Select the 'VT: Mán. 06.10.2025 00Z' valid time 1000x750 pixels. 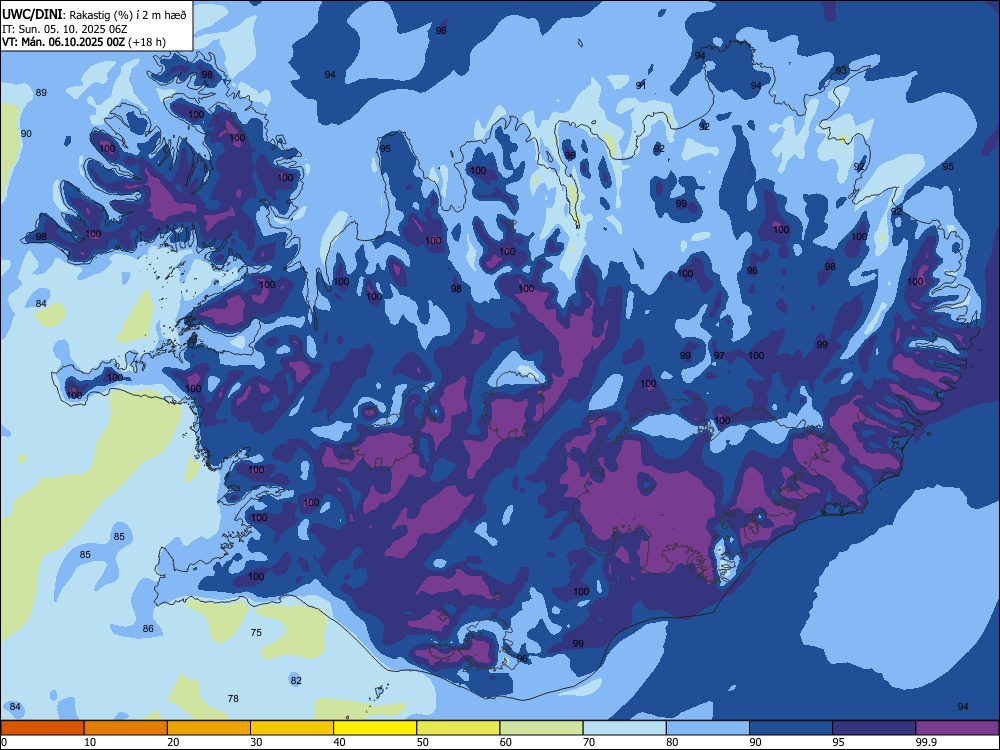[x=63, y=42]
